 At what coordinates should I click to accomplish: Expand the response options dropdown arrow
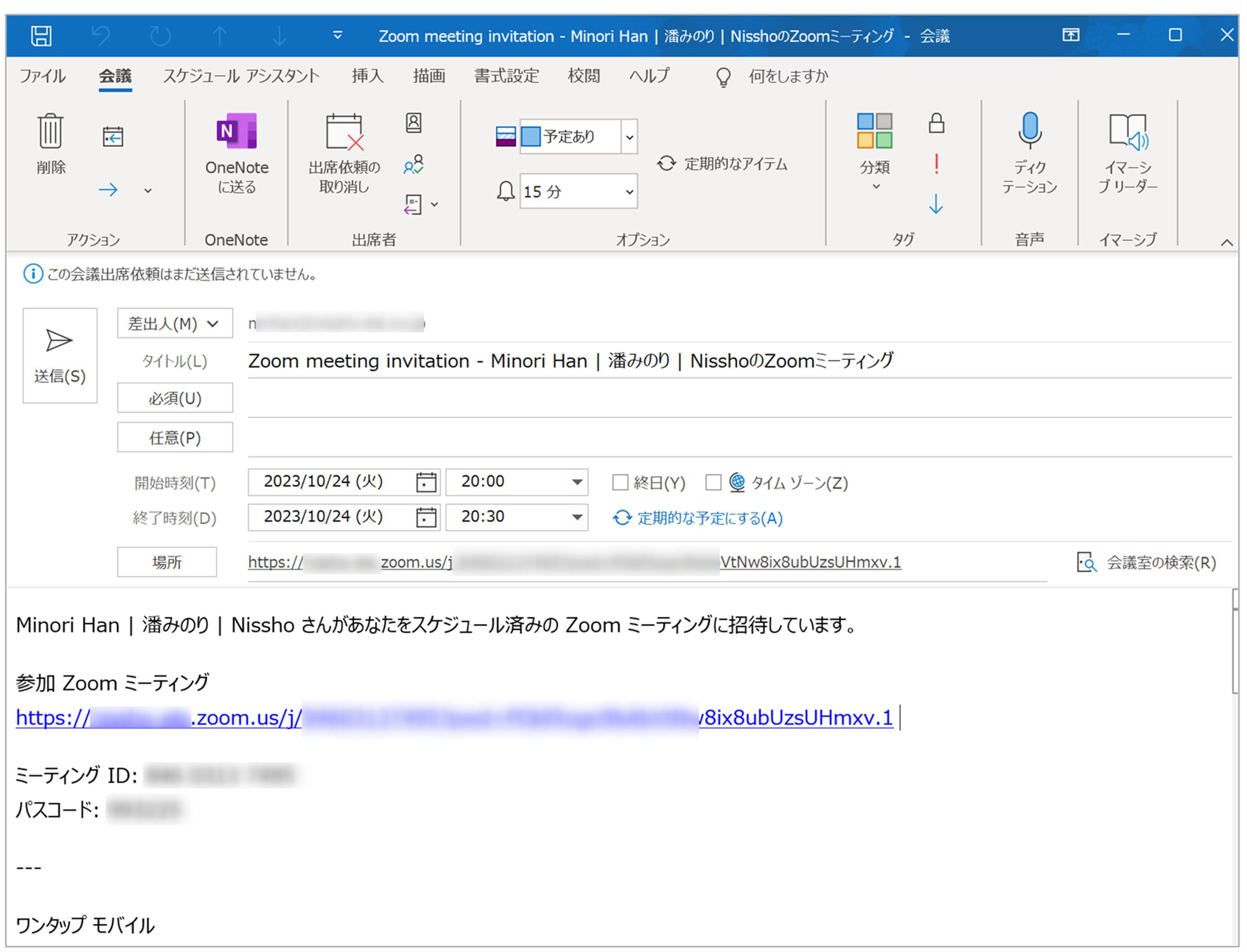435,205
